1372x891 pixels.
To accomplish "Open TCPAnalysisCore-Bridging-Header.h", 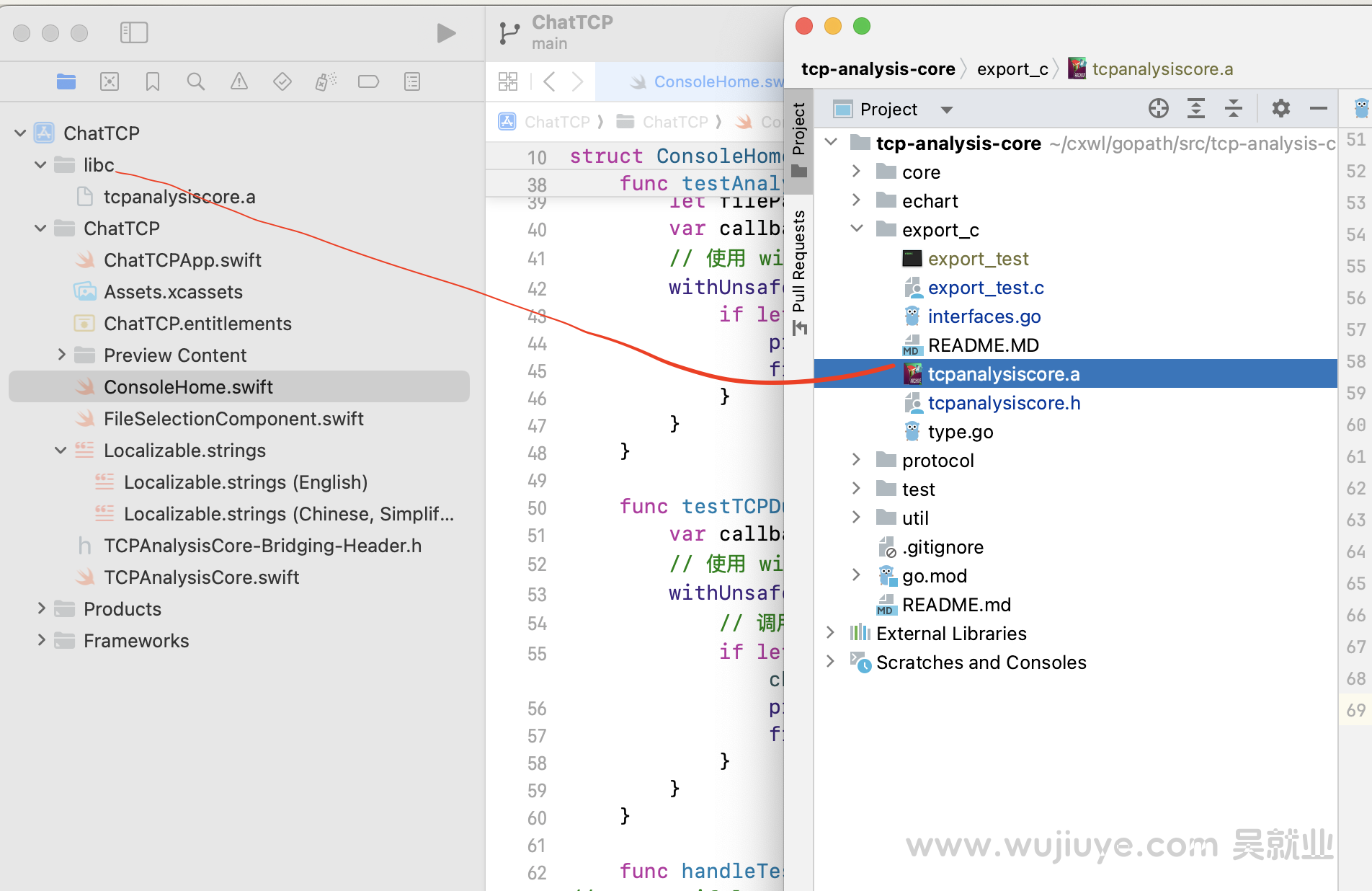I will [x=262, y=546].
